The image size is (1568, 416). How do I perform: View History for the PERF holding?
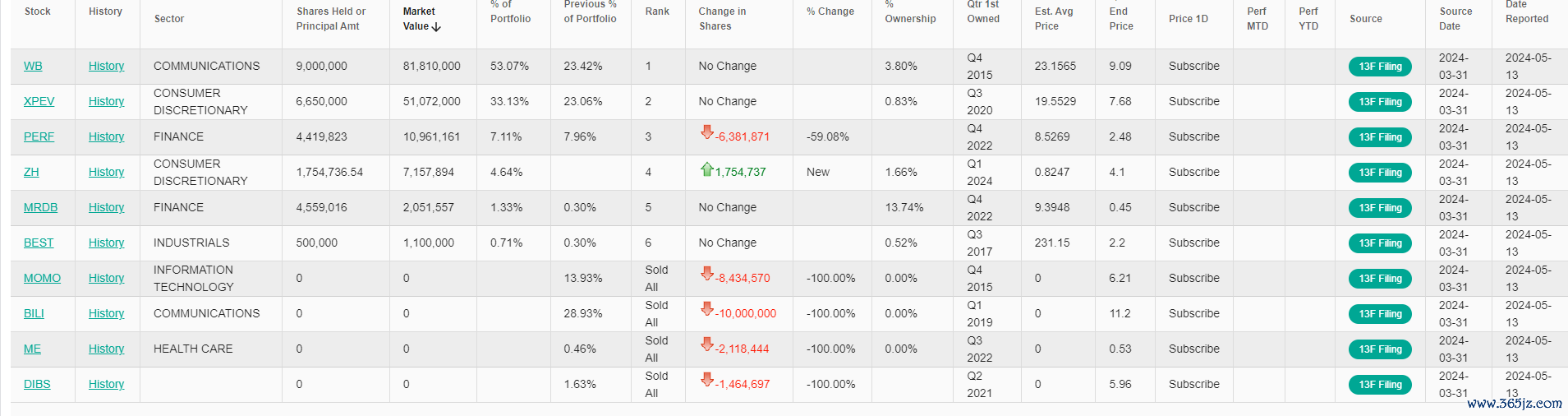pos(106,136)
